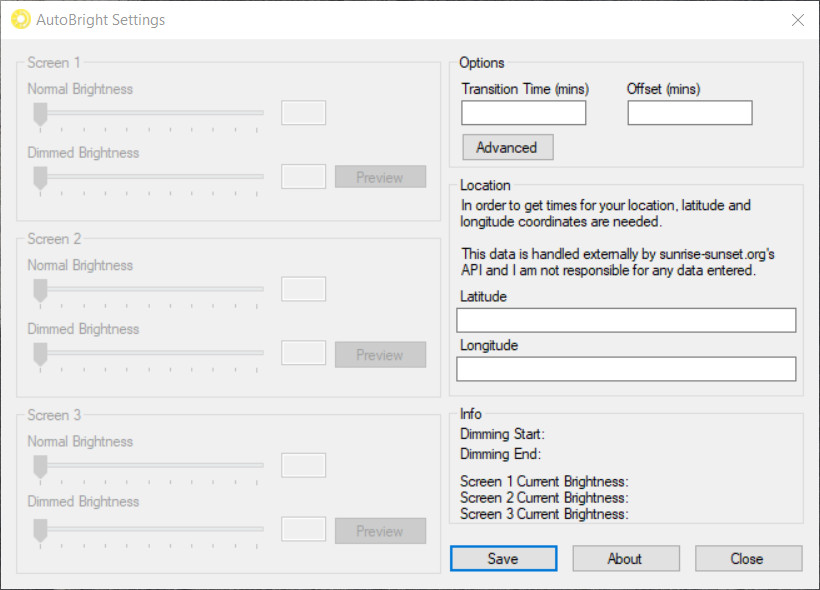Click Screen 1 Dimmed Brightness slider thumb

(40, 178)
